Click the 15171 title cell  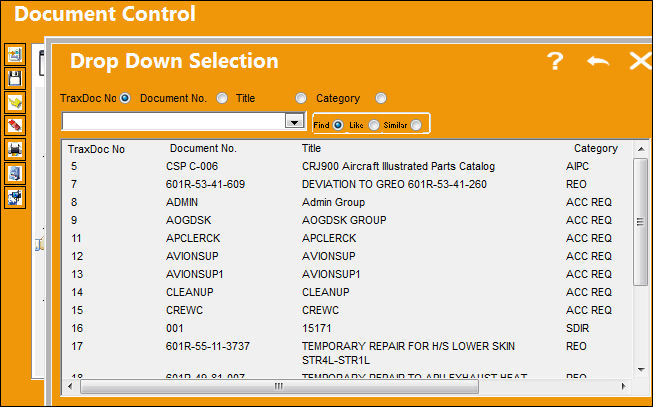[317, 328]
